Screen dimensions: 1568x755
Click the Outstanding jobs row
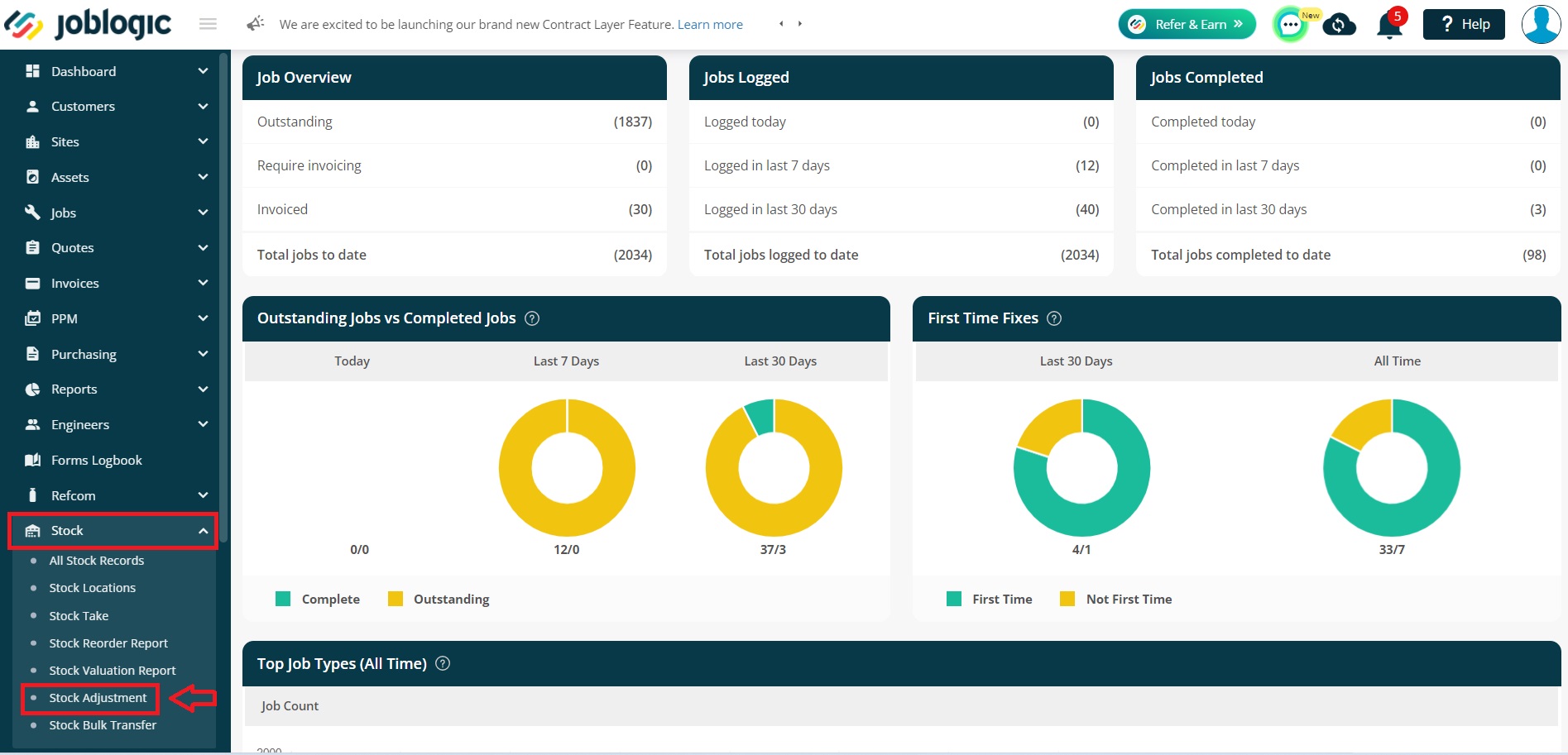click(454, 122)
